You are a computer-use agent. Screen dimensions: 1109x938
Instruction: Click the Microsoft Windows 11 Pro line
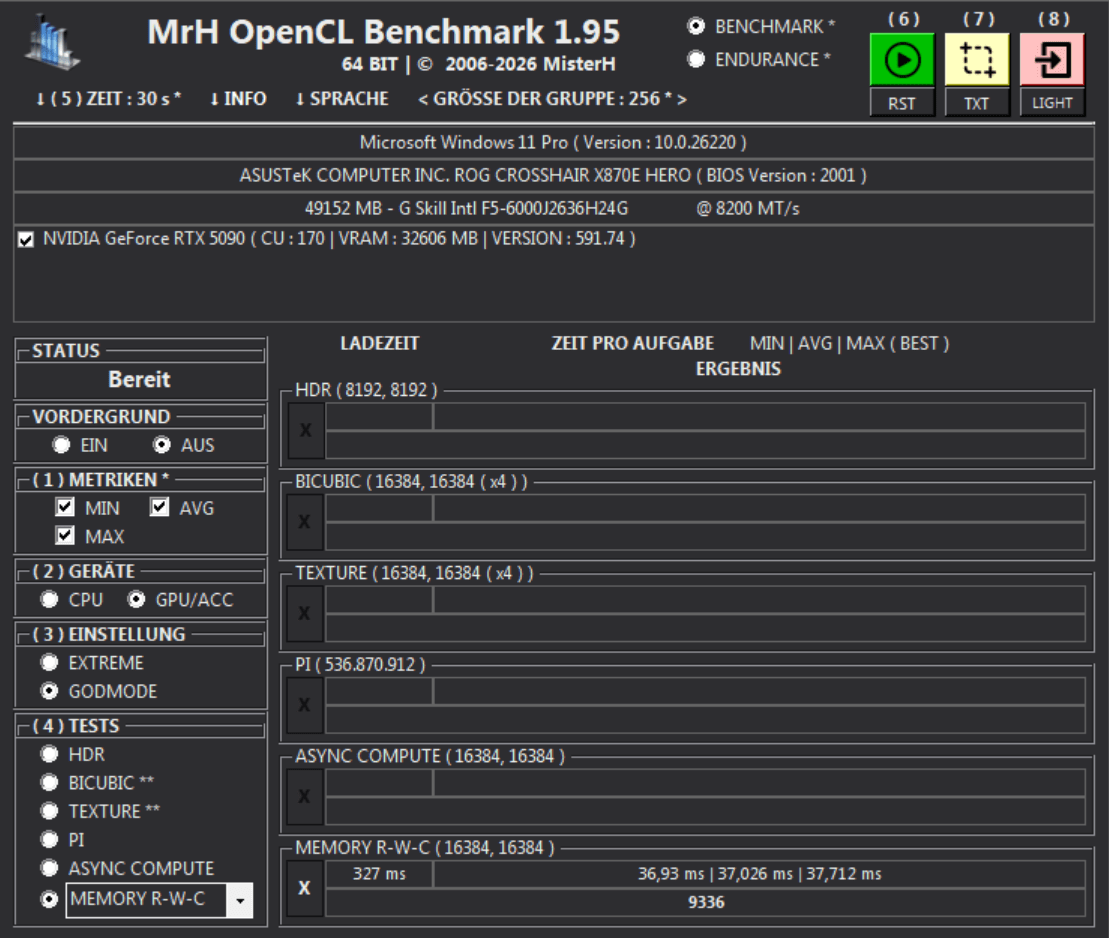(553, 143)
